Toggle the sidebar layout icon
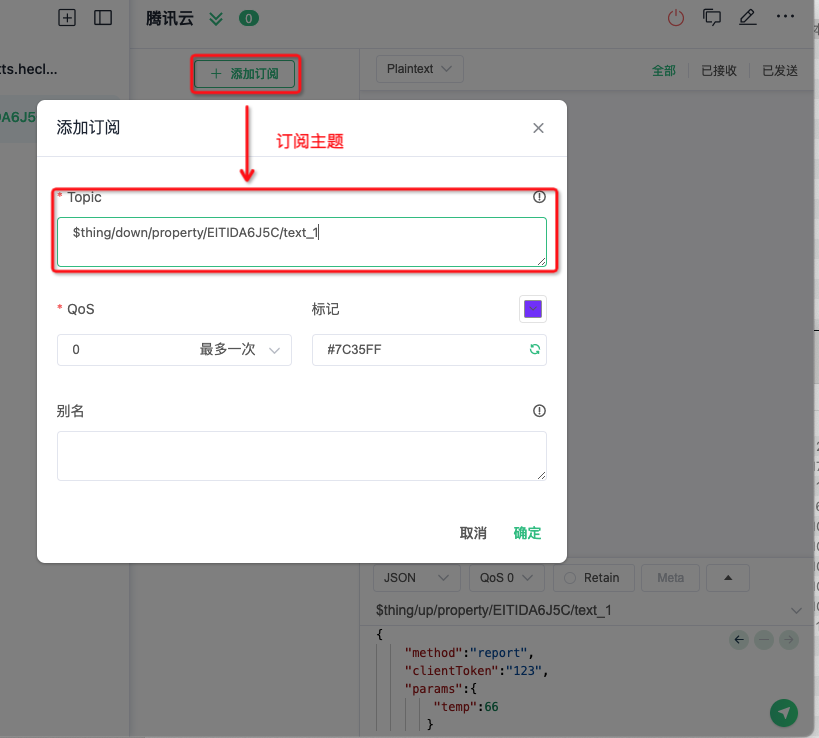Image resolution: width=819 pixels, height=738 pixels. coord(102,17)
